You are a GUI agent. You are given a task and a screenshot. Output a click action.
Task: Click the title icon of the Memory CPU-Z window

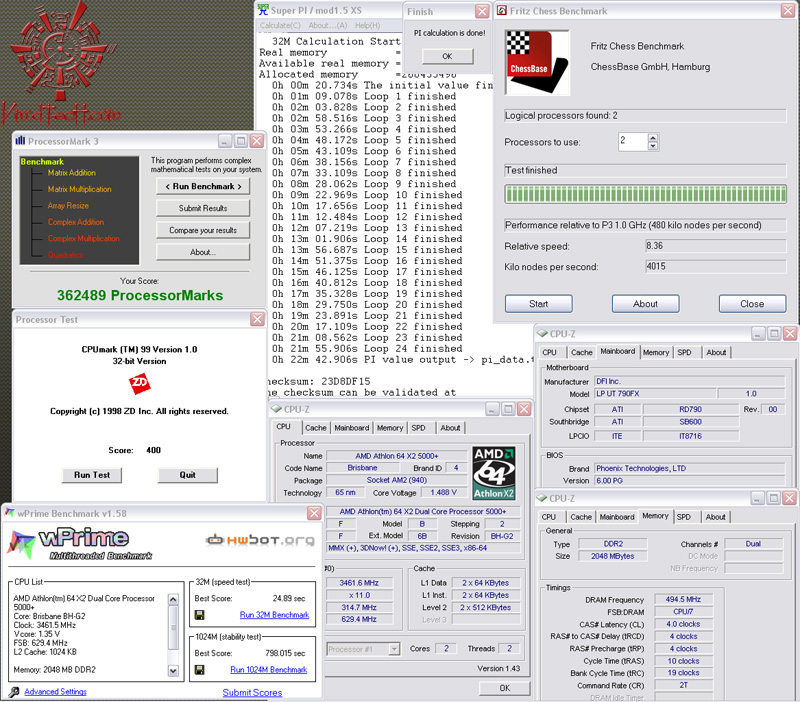click(x=541, y=498)
